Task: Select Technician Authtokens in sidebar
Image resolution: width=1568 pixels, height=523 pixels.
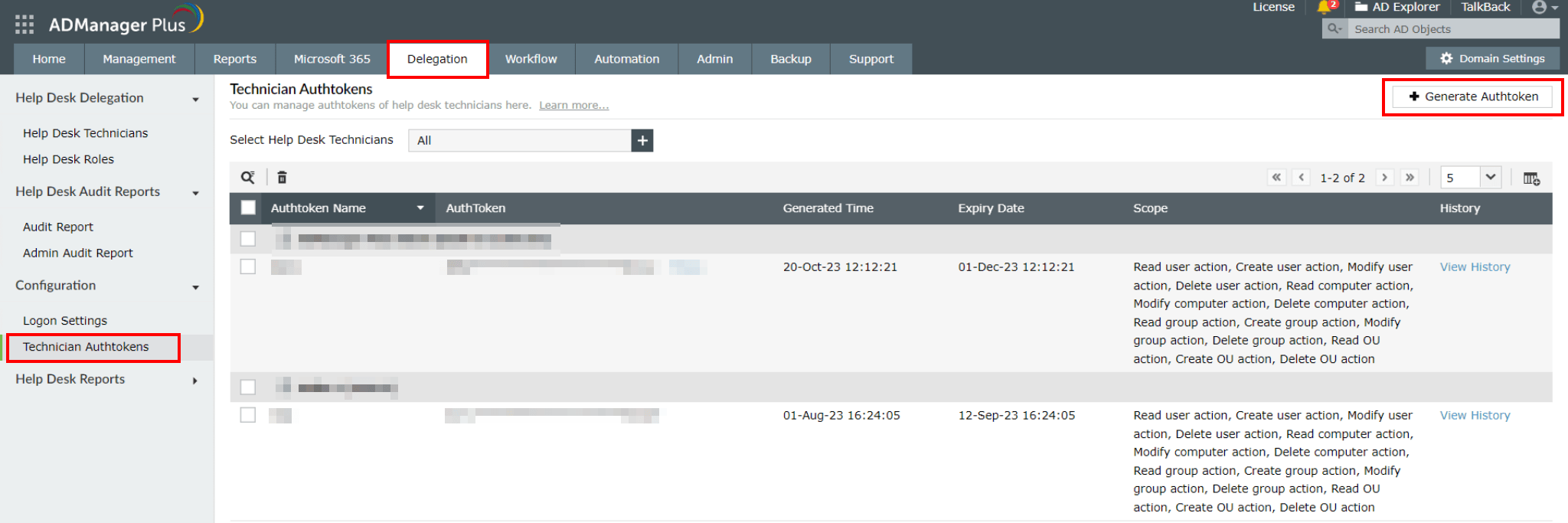Action: tap(86, 347)
